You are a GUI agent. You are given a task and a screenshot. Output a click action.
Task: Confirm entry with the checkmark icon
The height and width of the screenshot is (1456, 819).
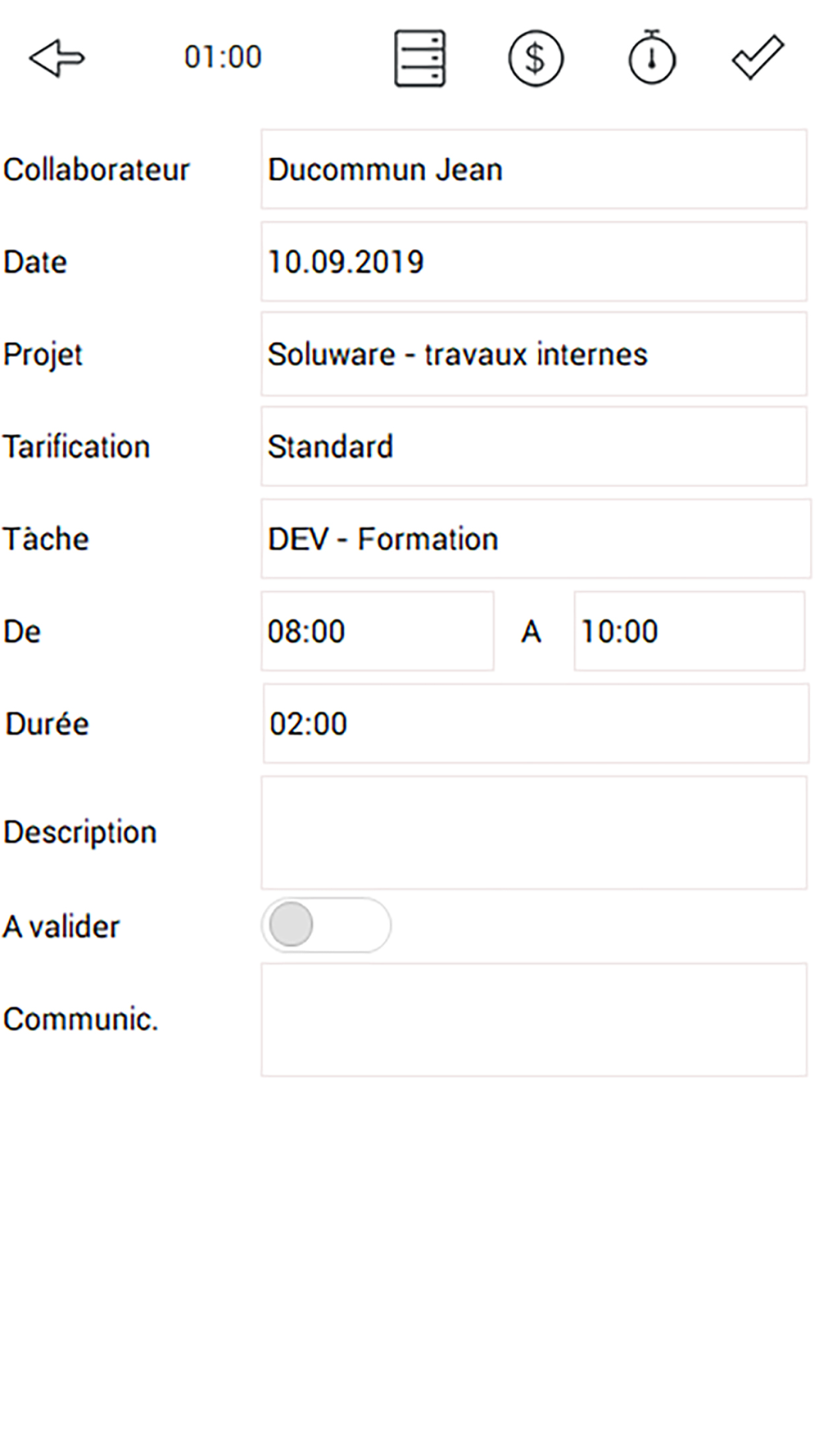(x=758, y=58)
